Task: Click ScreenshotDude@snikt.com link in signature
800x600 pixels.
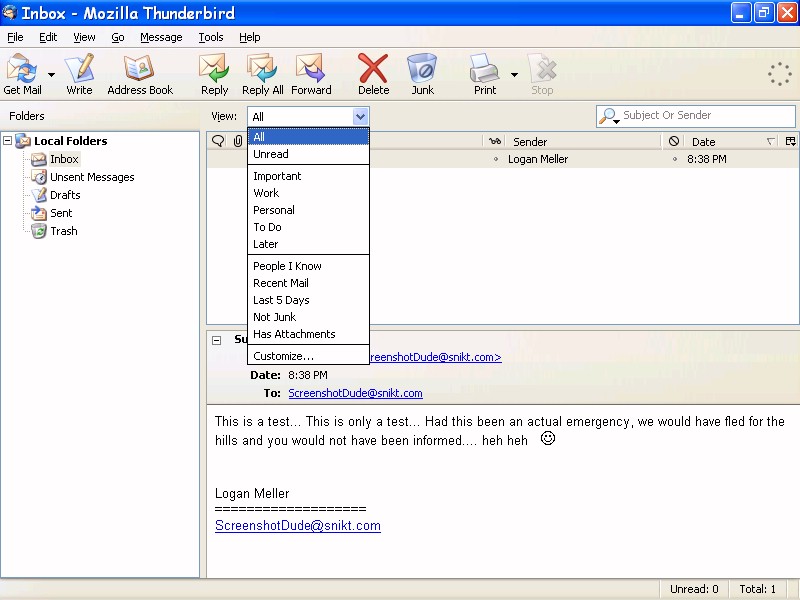Action: (298, 526)
